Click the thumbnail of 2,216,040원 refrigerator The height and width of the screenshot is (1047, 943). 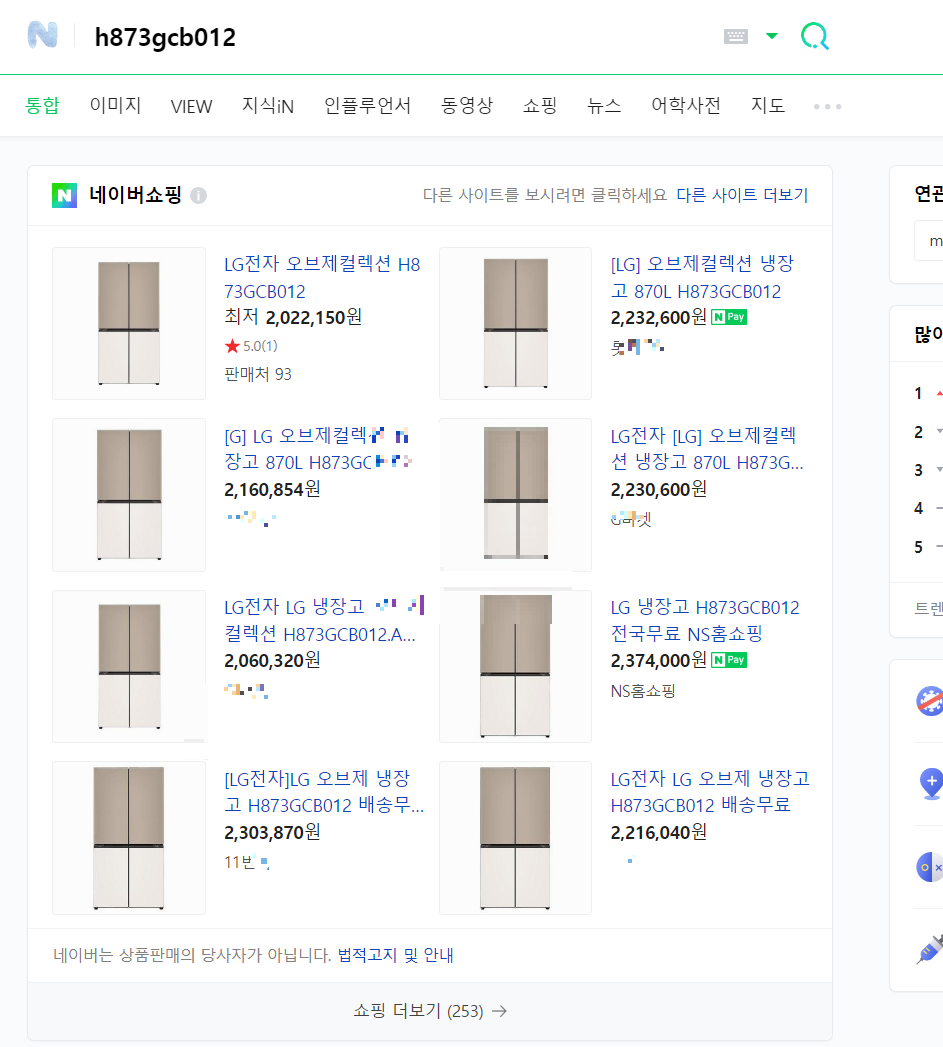click(516, 838)
